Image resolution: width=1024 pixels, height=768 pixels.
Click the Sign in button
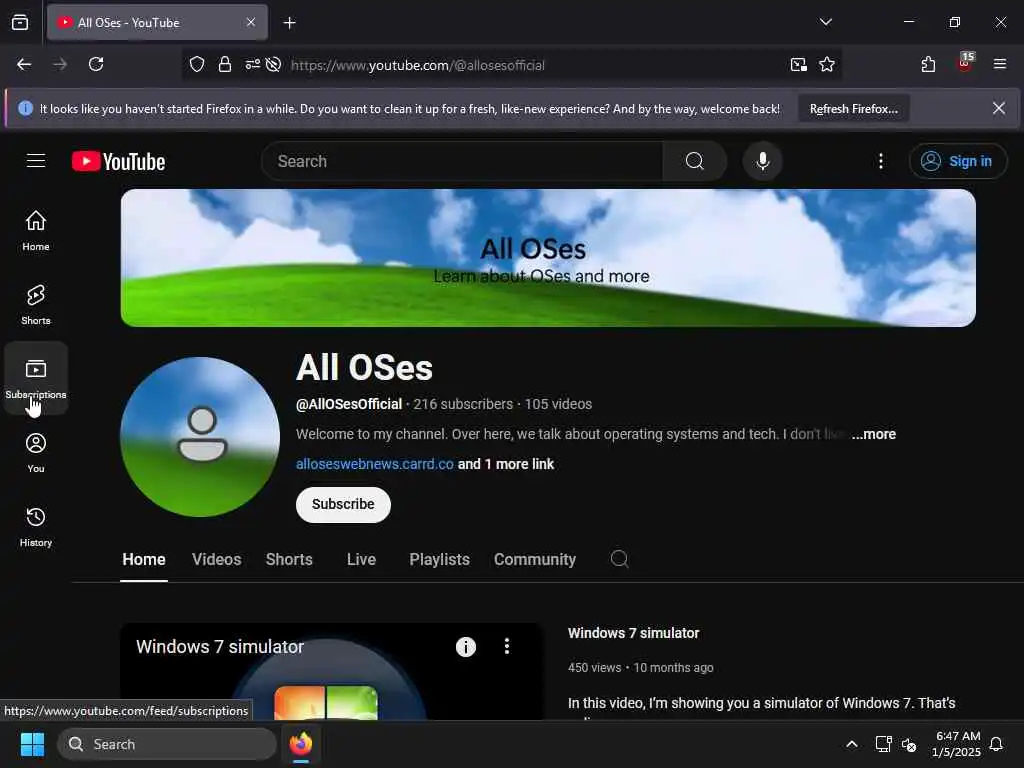point(957,161)
